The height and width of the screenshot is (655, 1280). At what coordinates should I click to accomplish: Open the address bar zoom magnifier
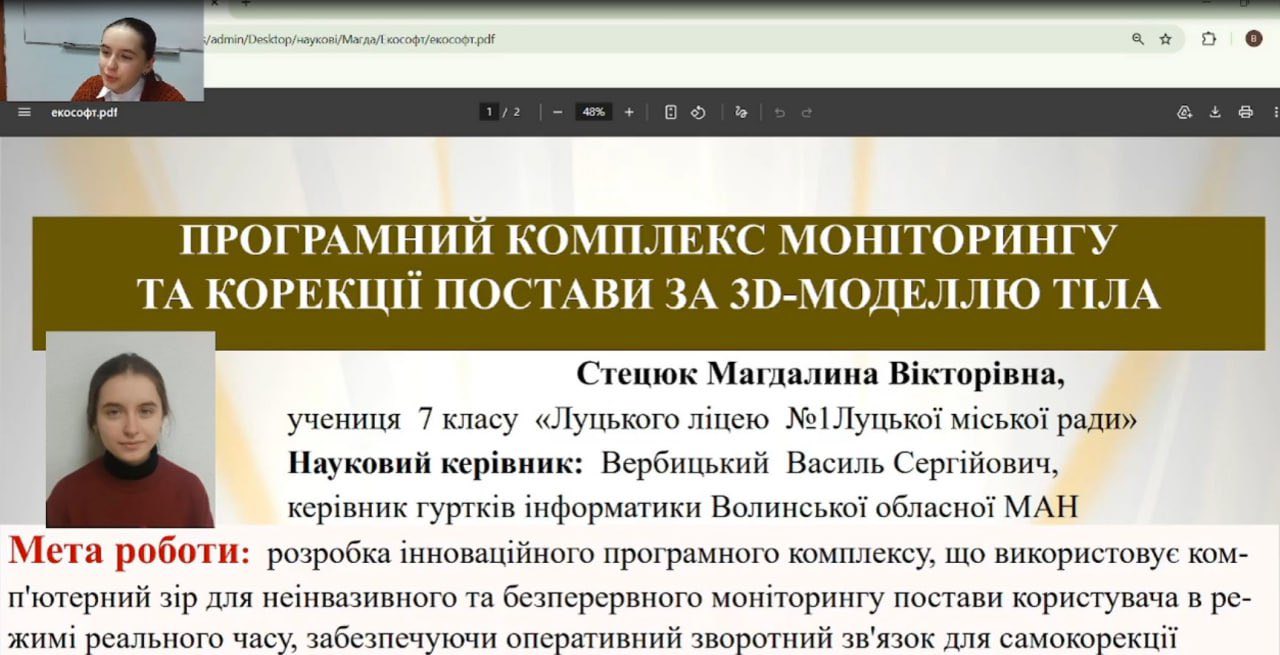(x=1138, y=39)
